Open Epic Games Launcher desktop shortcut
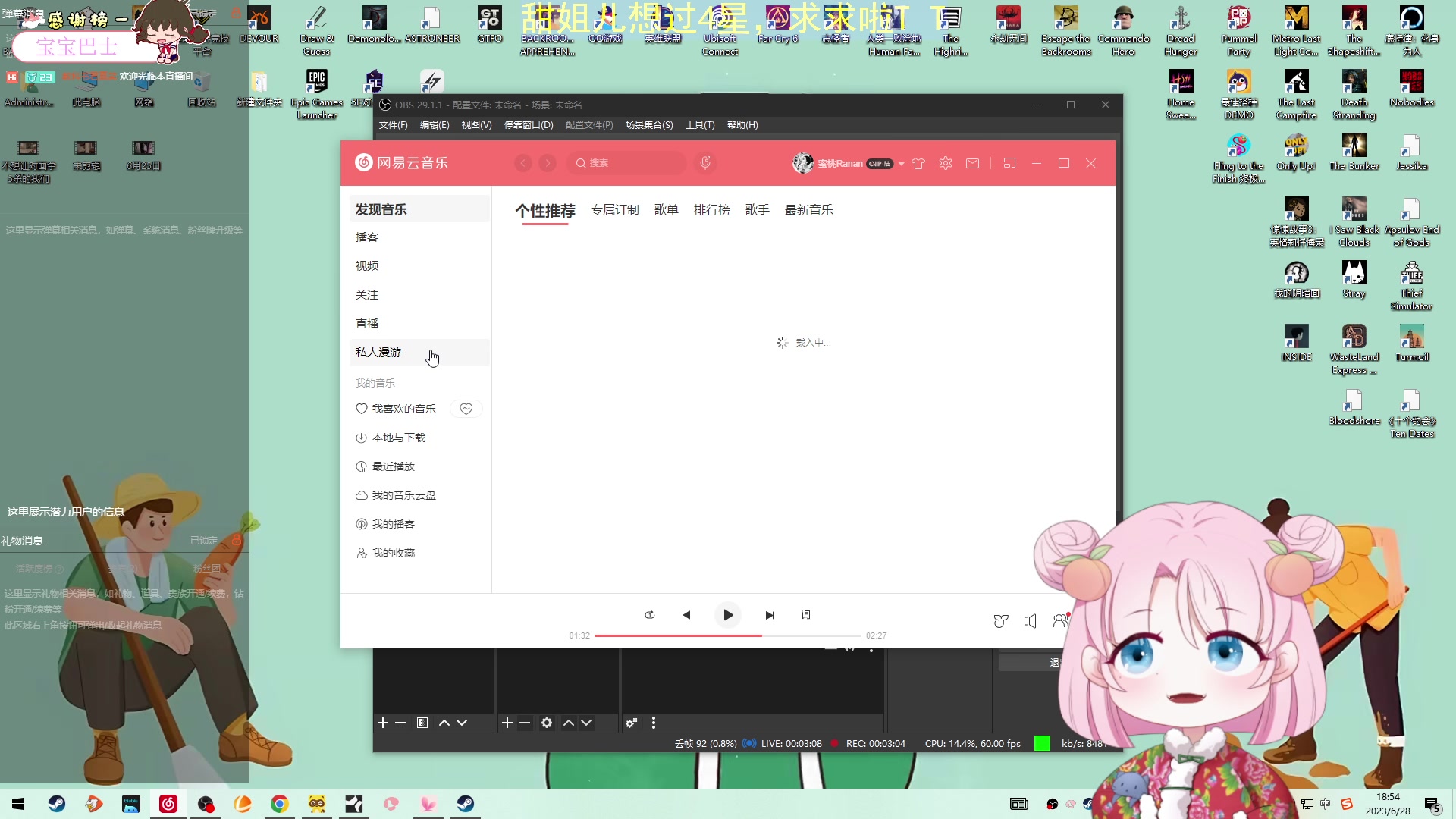Viewport: 1456px width, 819px height. tap(316, 95)
